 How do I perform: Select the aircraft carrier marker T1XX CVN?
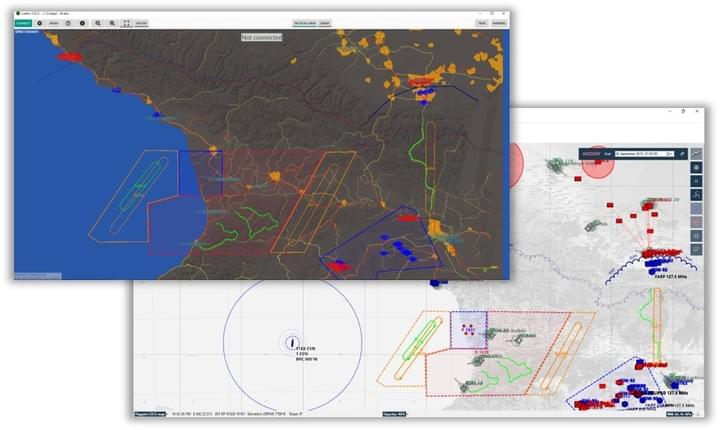point(292,343)
